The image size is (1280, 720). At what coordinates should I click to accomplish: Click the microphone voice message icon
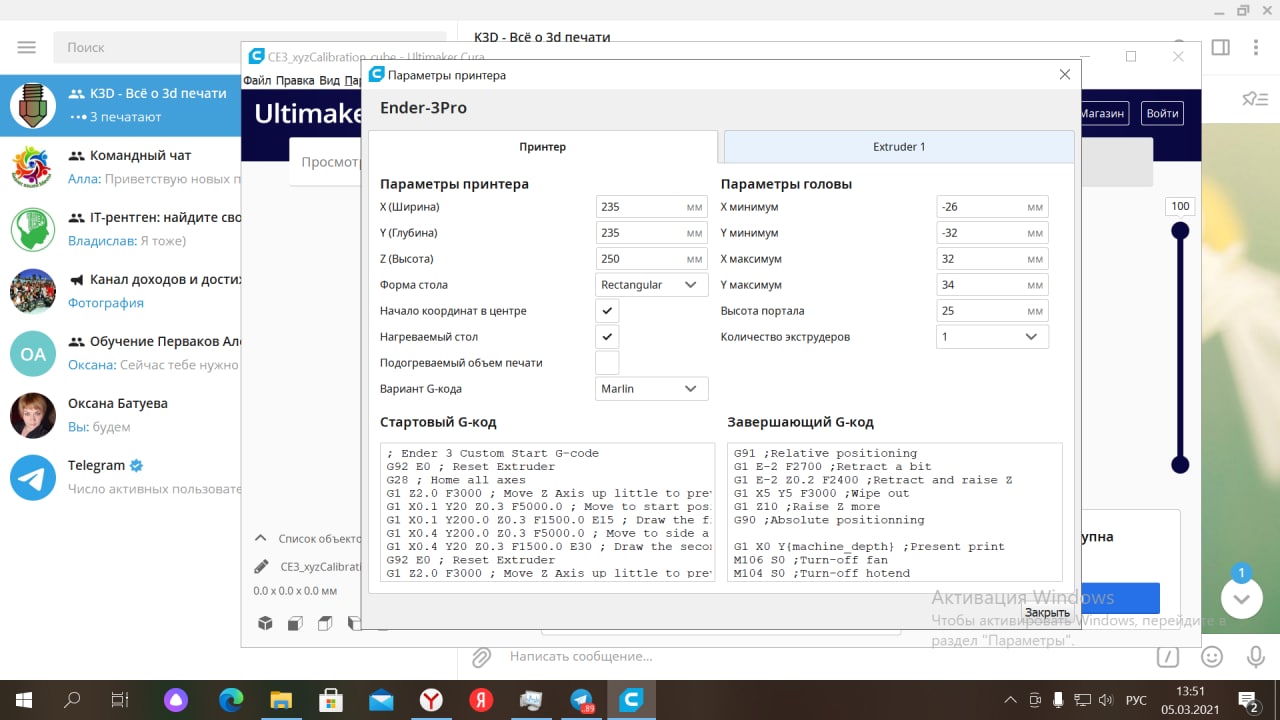1255,657
